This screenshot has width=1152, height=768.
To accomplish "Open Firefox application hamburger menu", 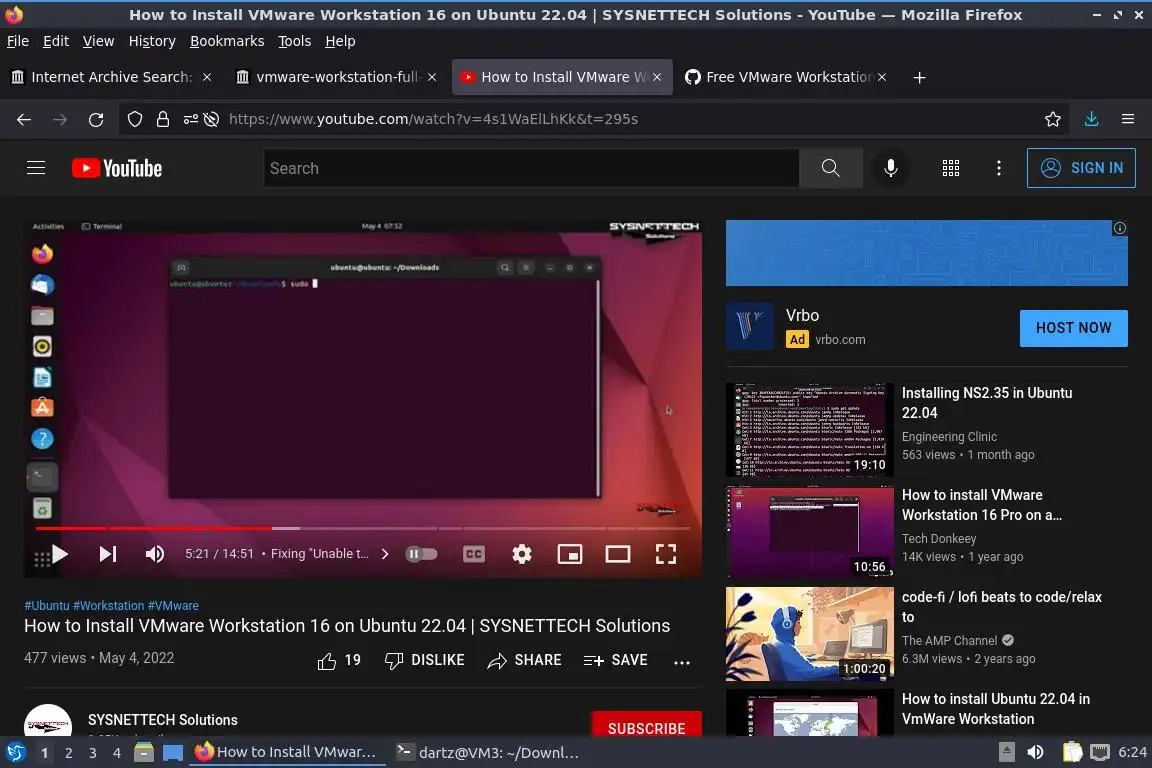I will (x=1128, y=119).
